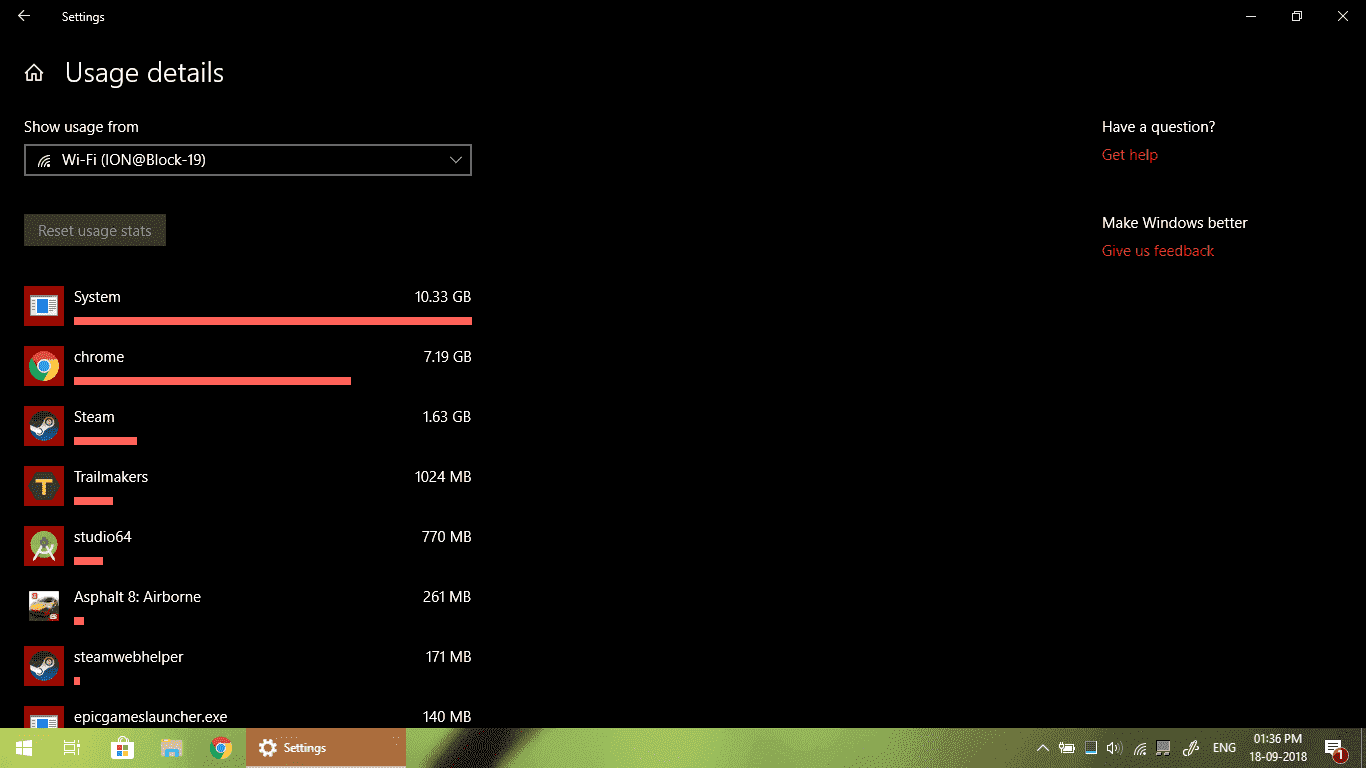This screenshot has height=768, width=1366.
Task: Open the Windows Start menu
Action: coord(24,748)
